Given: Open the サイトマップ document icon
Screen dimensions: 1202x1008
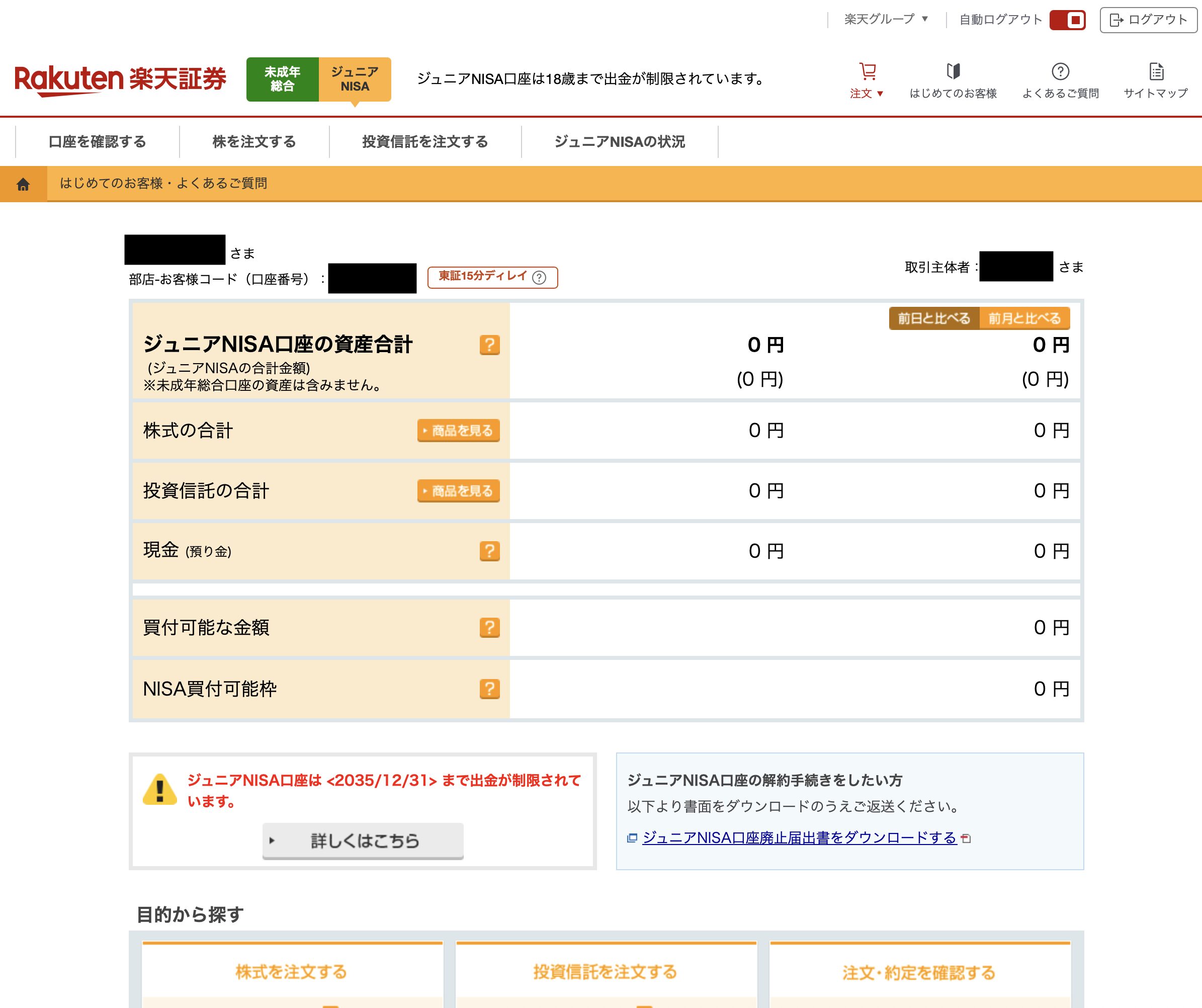Looking at the screenshot, I should point(1156,72).
